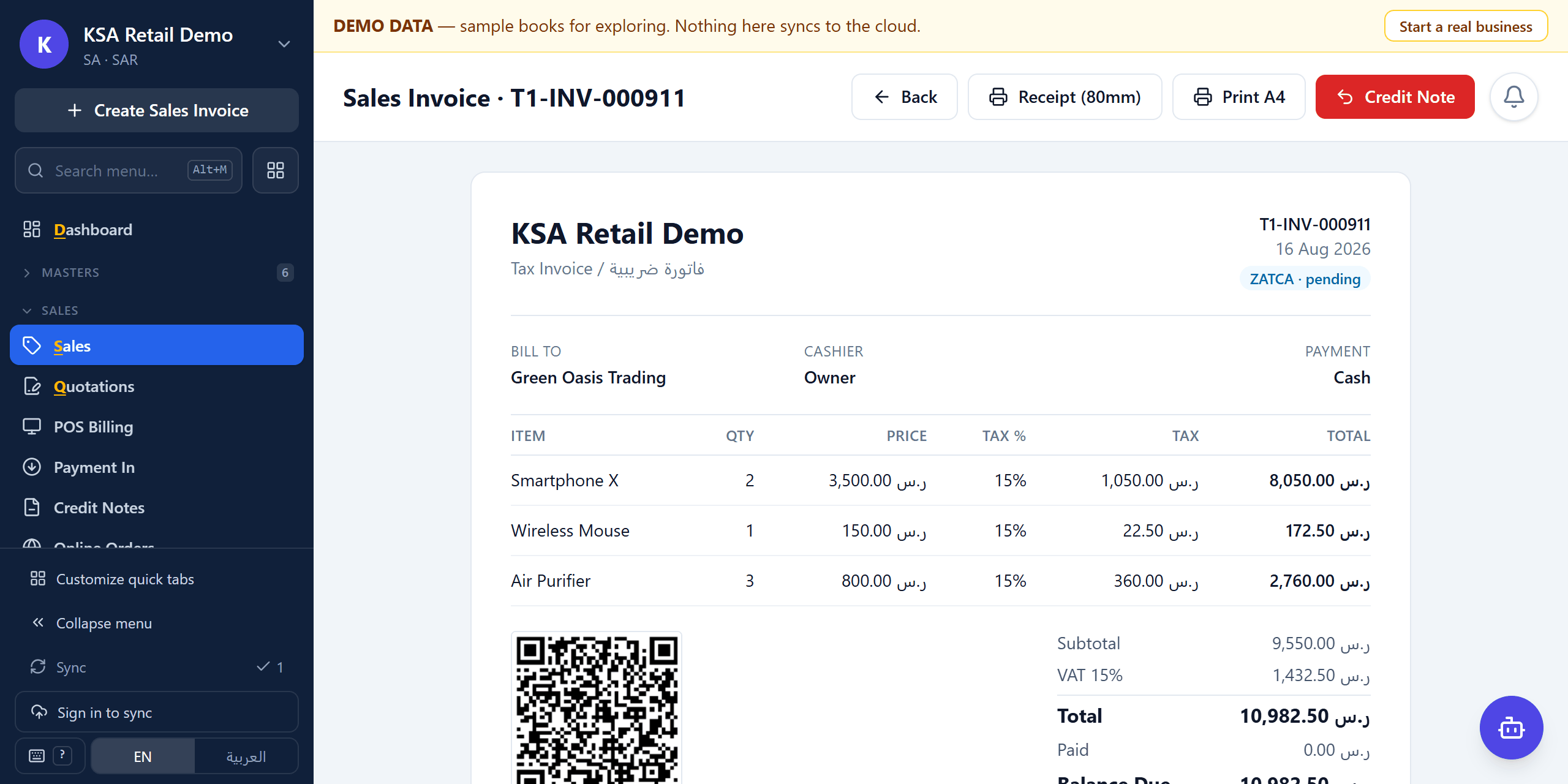Click the Air Purifier item row
The image size is (1568, 784).
pyautogui.click(x=941, y=581)
